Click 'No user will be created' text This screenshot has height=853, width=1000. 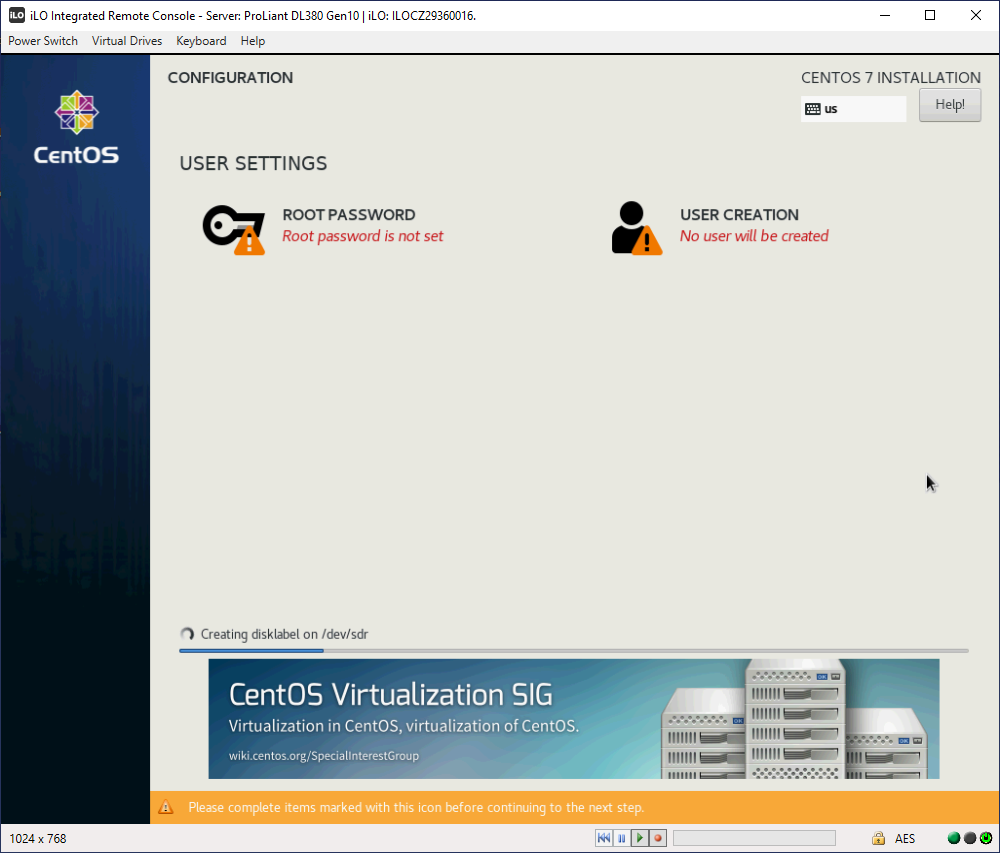coord(754,236)
